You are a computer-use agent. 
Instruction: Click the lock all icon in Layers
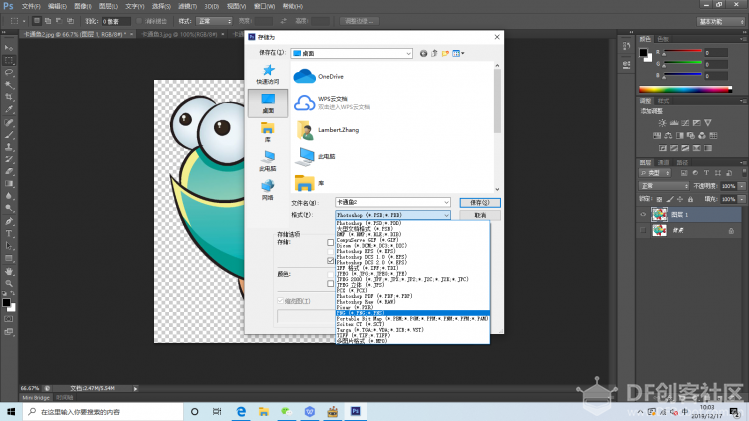pos(690,199)
